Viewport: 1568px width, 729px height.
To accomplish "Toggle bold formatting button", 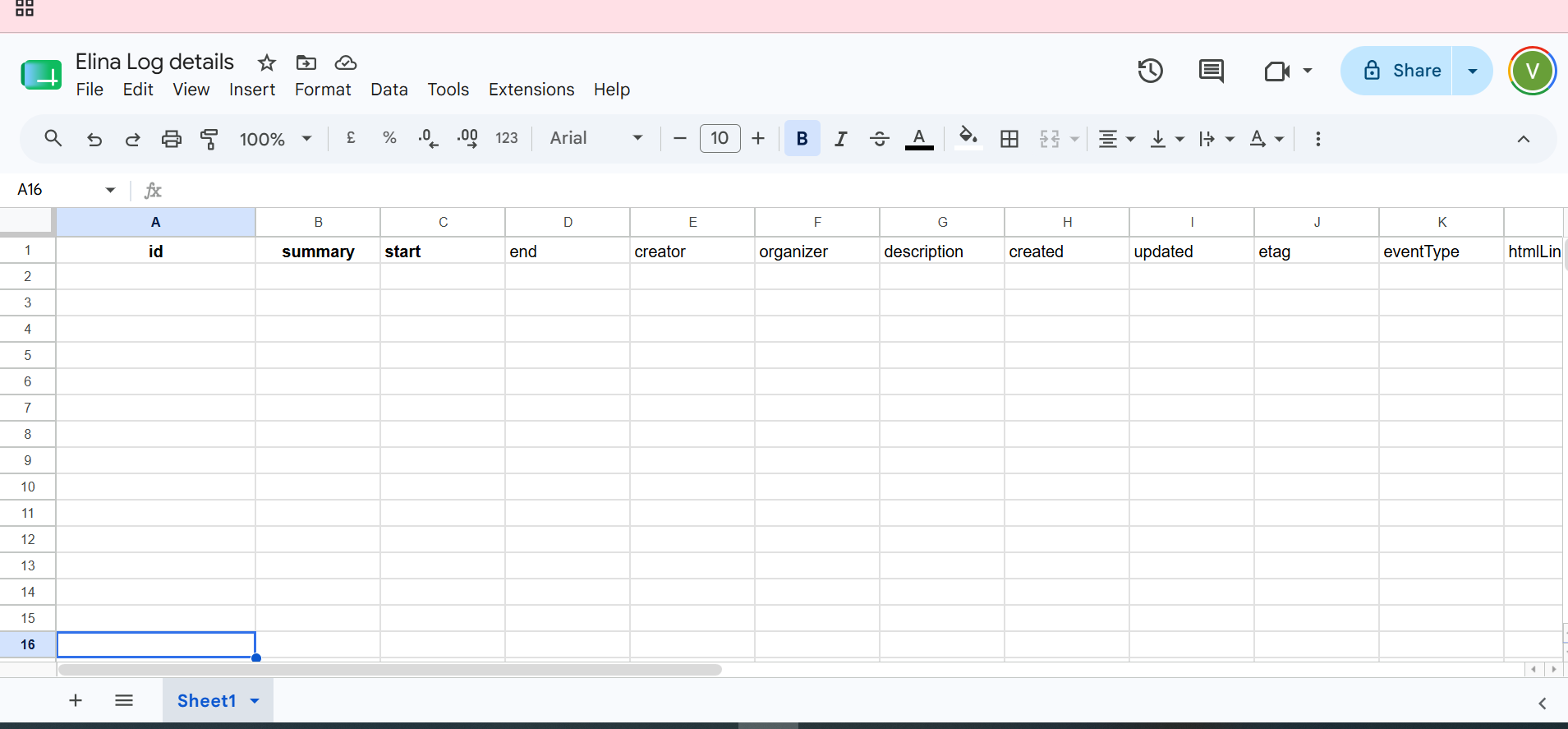I will pyautogui.click(x=802, y=139).
